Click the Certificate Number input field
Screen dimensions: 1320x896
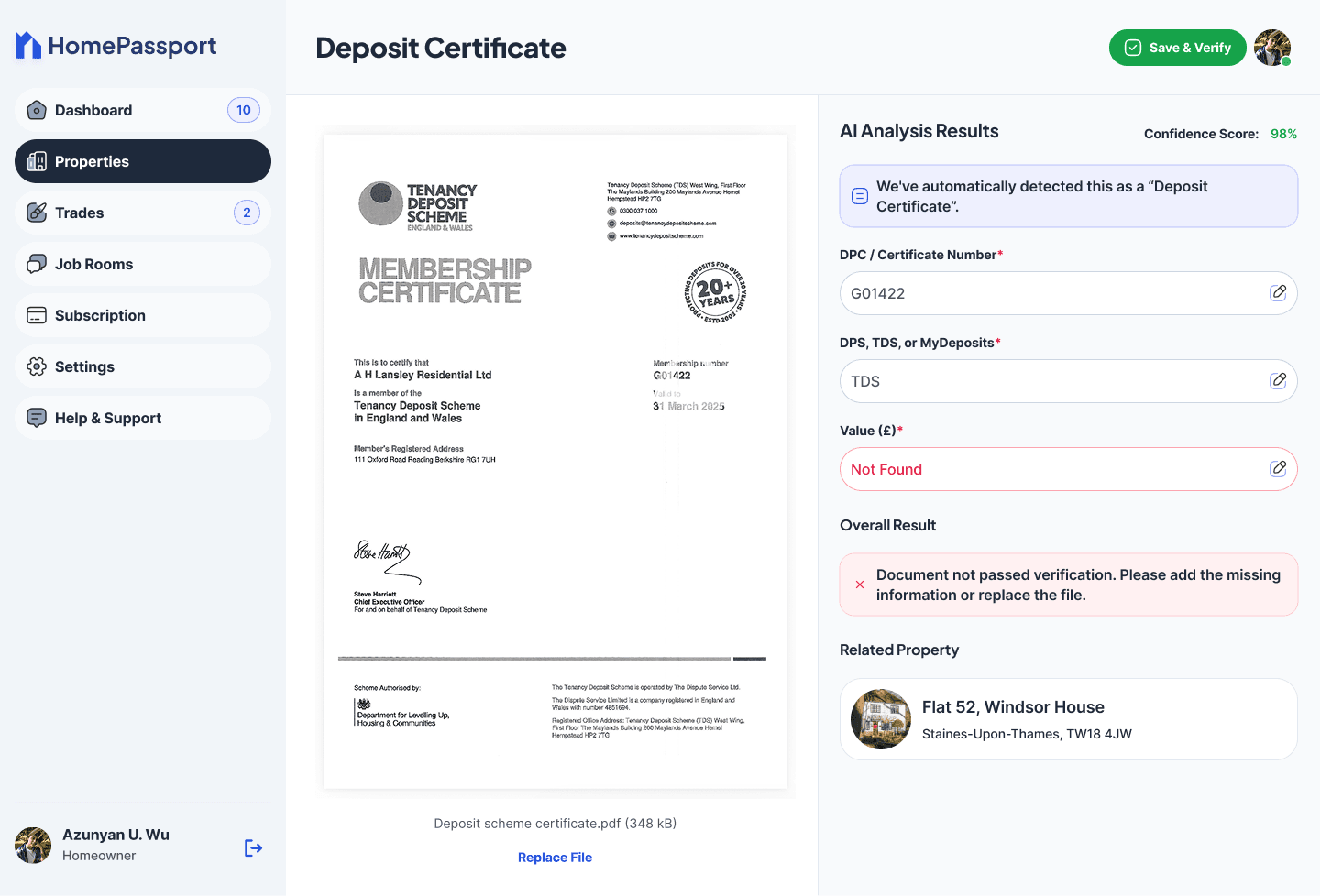click(1069, 293)
